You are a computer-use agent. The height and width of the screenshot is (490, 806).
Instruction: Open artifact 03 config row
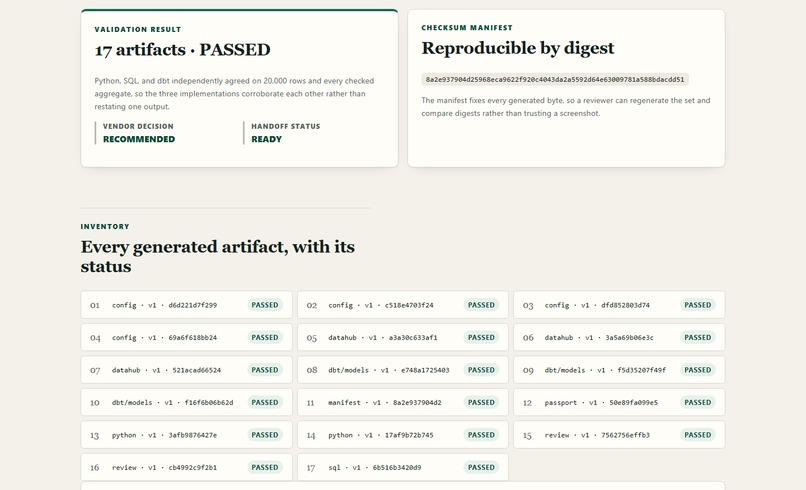coord(619,305)
